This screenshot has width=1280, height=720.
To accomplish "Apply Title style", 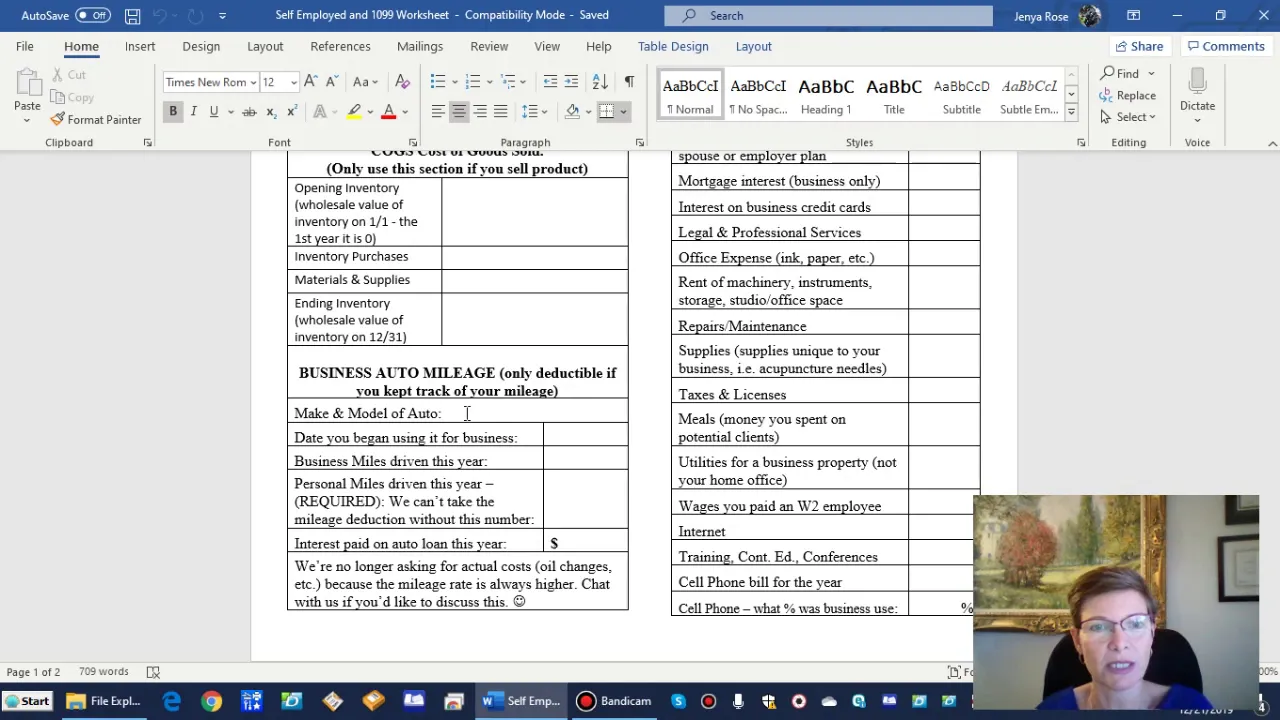I will (x=894, y=96).
